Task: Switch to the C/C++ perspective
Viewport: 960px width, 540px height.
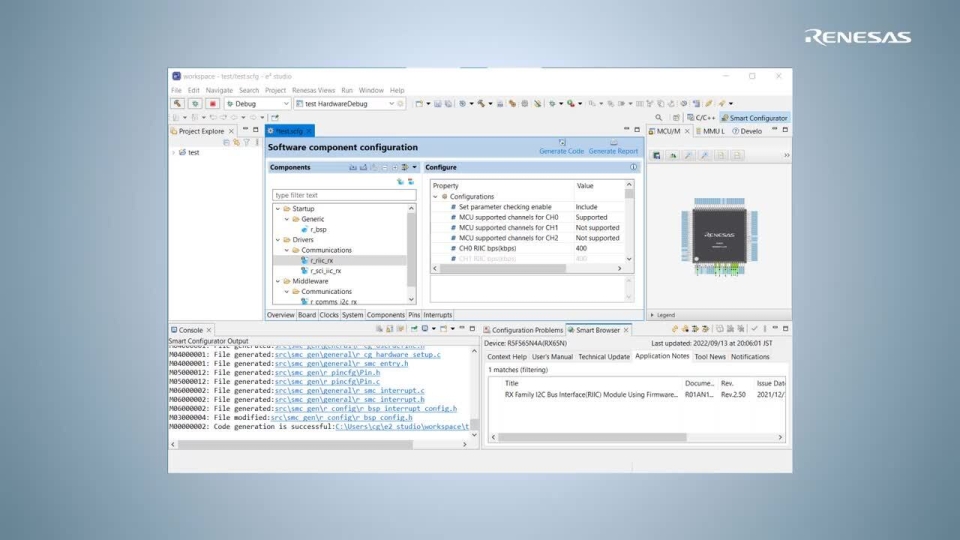Action: [x=701, y=118]
